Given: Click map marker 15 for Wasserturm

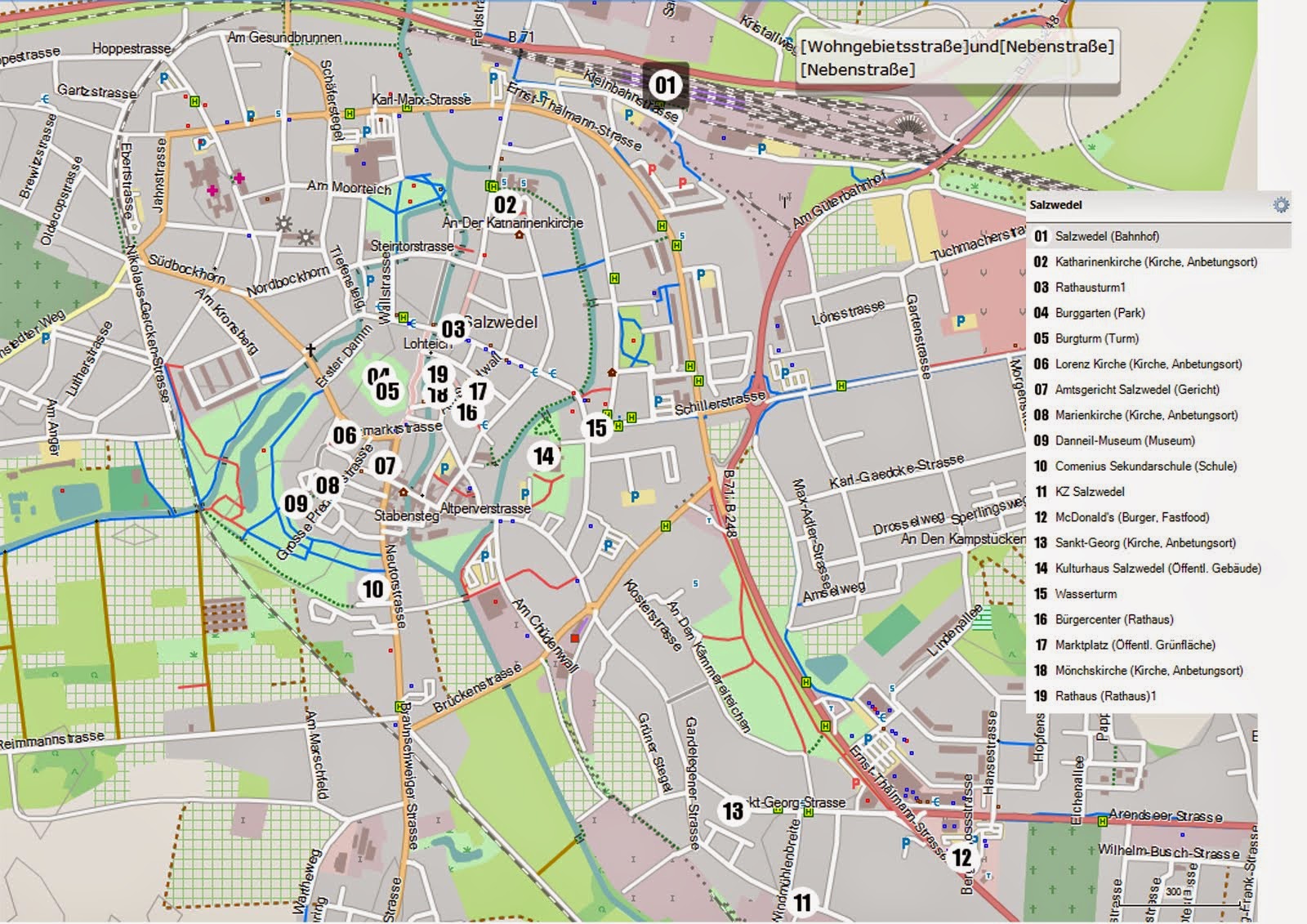Looking at the screenshot, I should (596, 428).
